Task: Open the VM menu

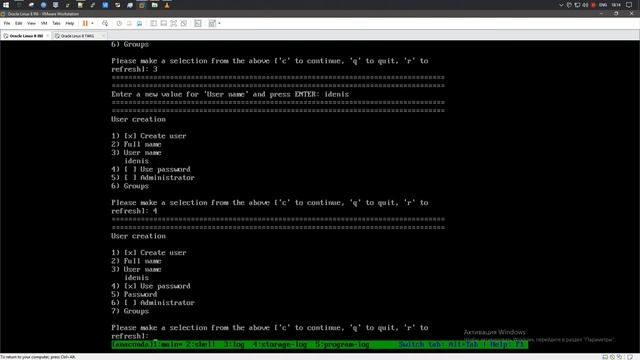Action: 44,23
